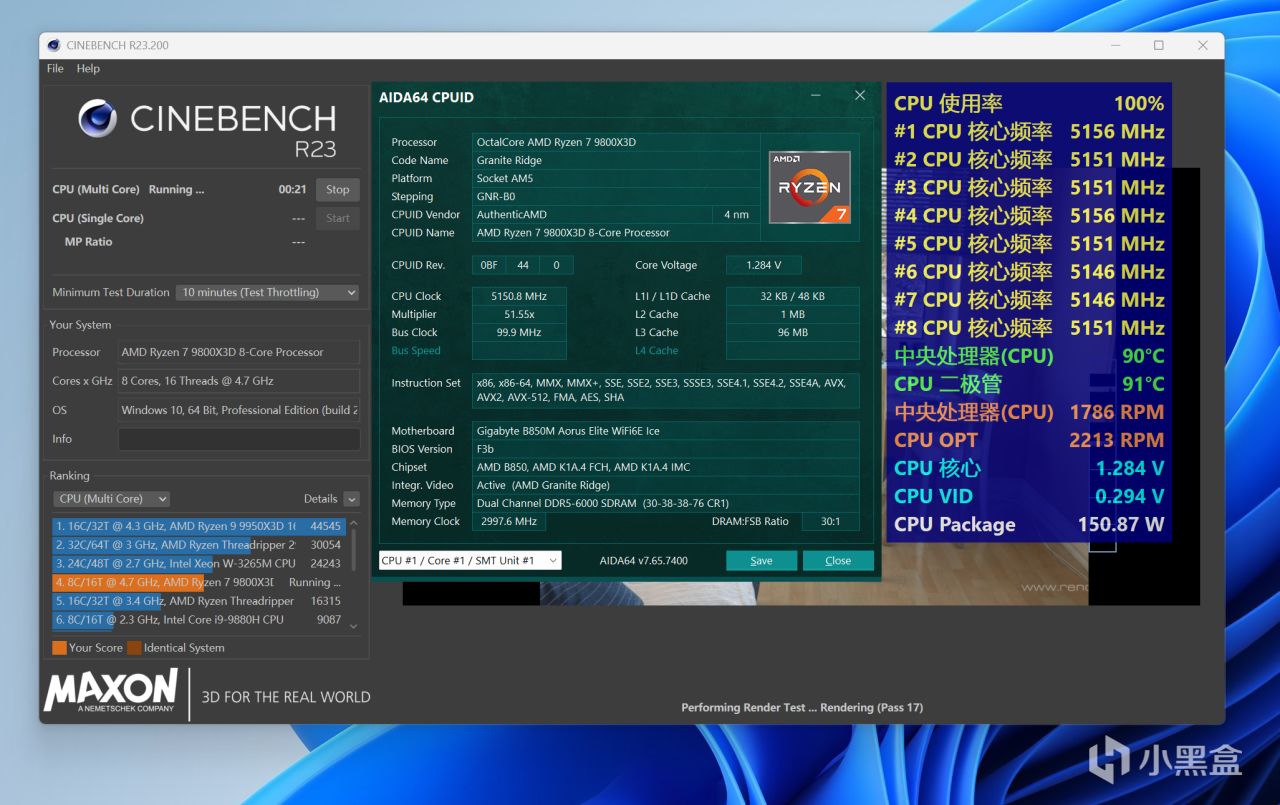This screenshot has width=1280, height=805.
Task: Click the Bus Speed link label
Action: pos(416,351)
